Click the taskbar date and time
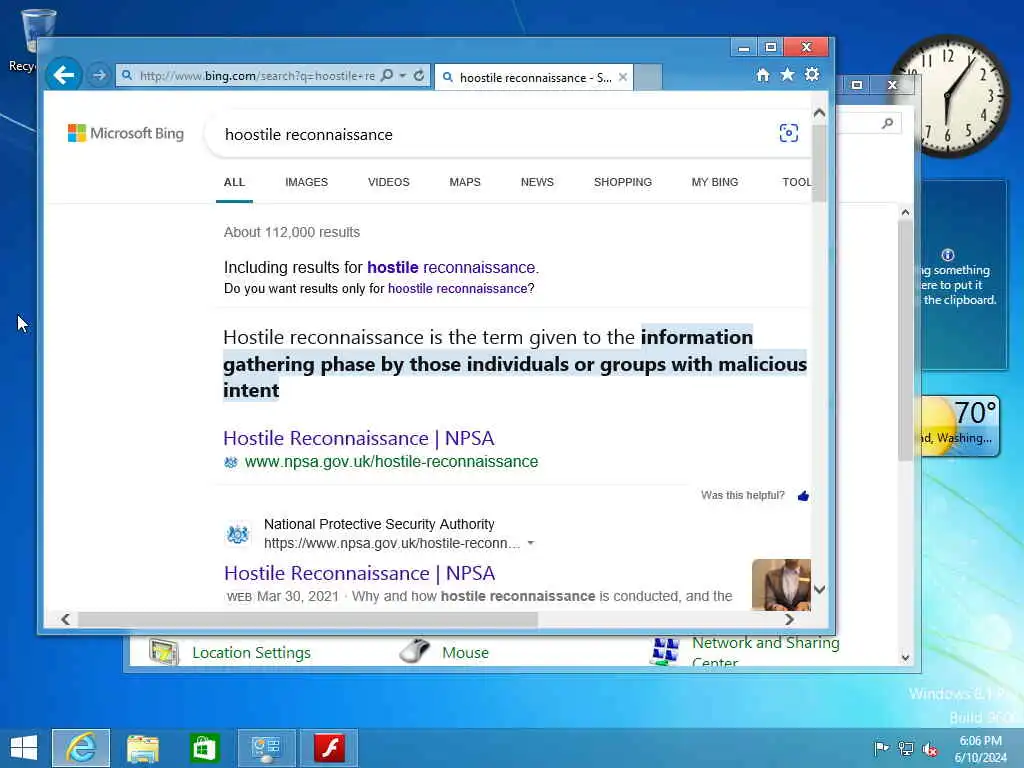 (x=980, y=749)
